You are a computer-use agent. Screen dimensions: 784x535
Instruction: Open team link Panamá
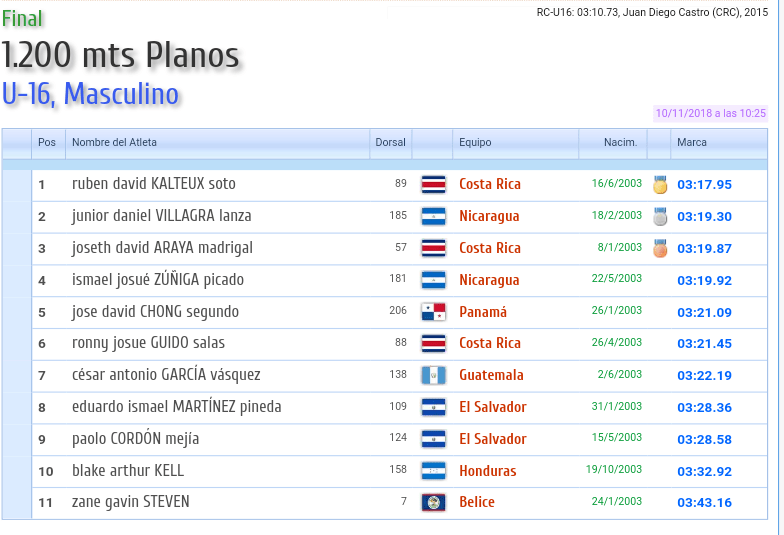[483, 312]
